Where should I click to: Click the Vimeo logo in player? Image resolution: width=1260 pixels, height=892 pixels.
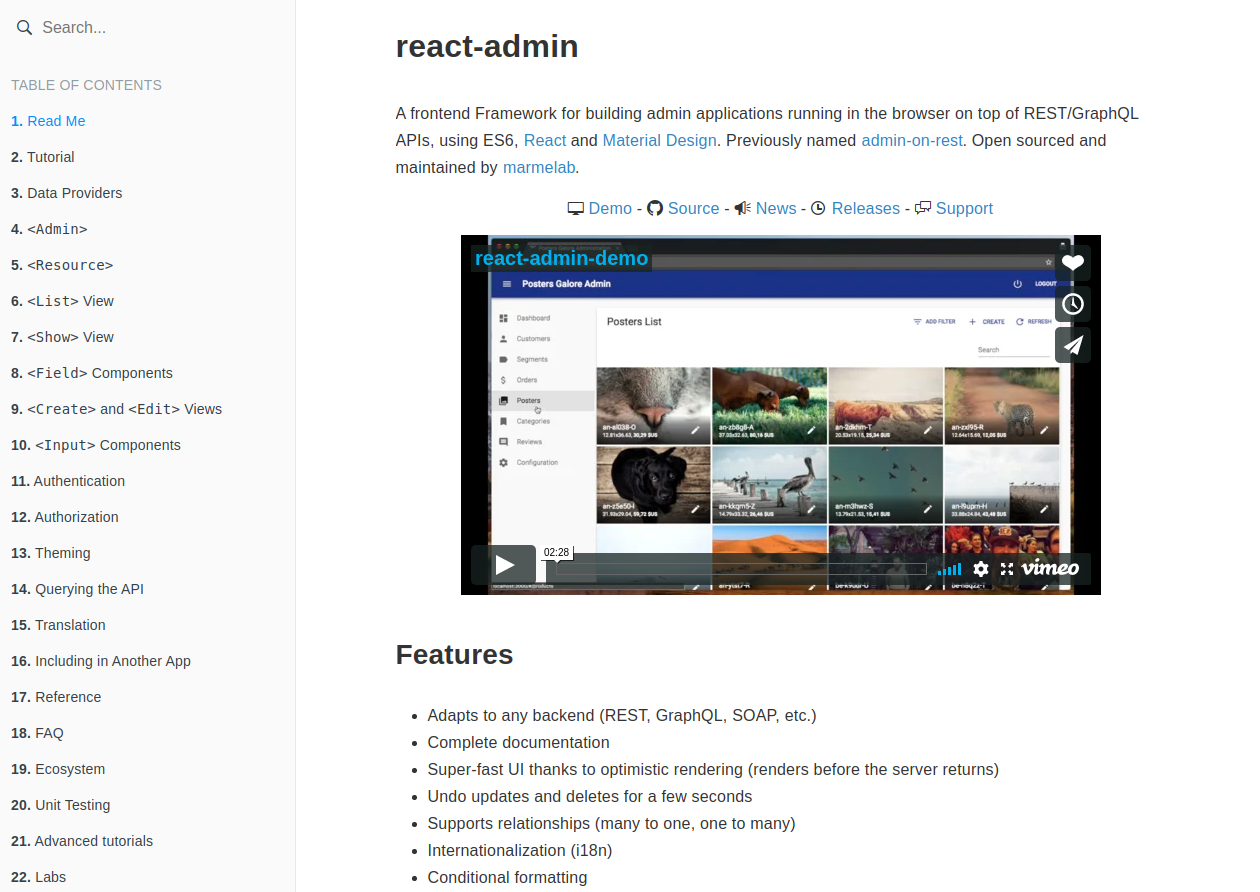point(1050,568)
